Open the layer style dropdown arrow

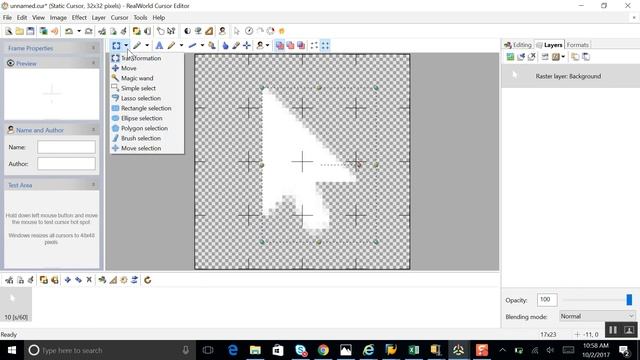(563, 57)
